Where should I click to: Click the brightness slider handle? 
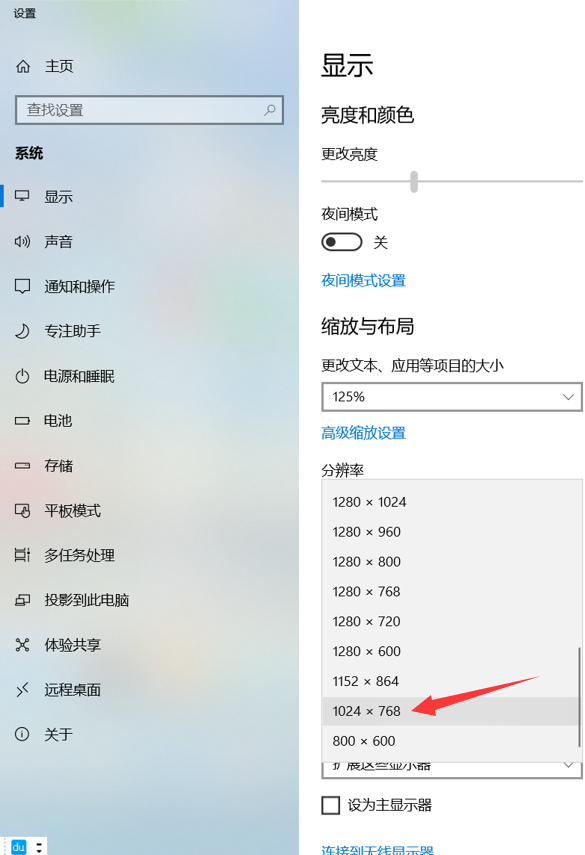[x=414, y=182]
